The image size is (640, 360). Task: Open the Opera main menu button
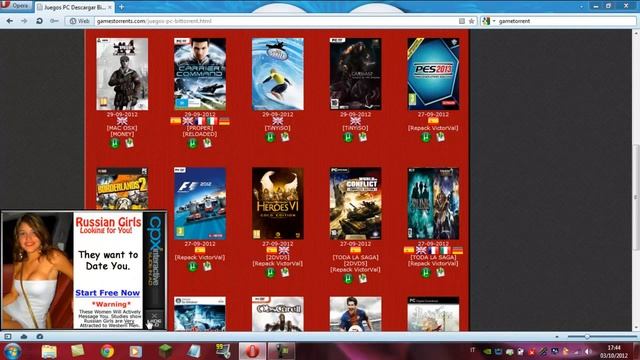(16, 6)
